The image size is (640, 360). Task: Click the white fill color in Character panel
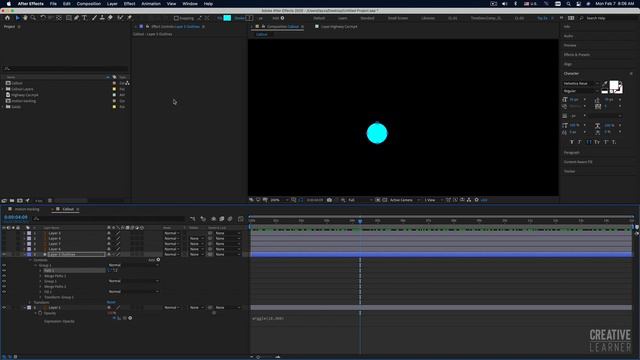click(x=613, y=85)
